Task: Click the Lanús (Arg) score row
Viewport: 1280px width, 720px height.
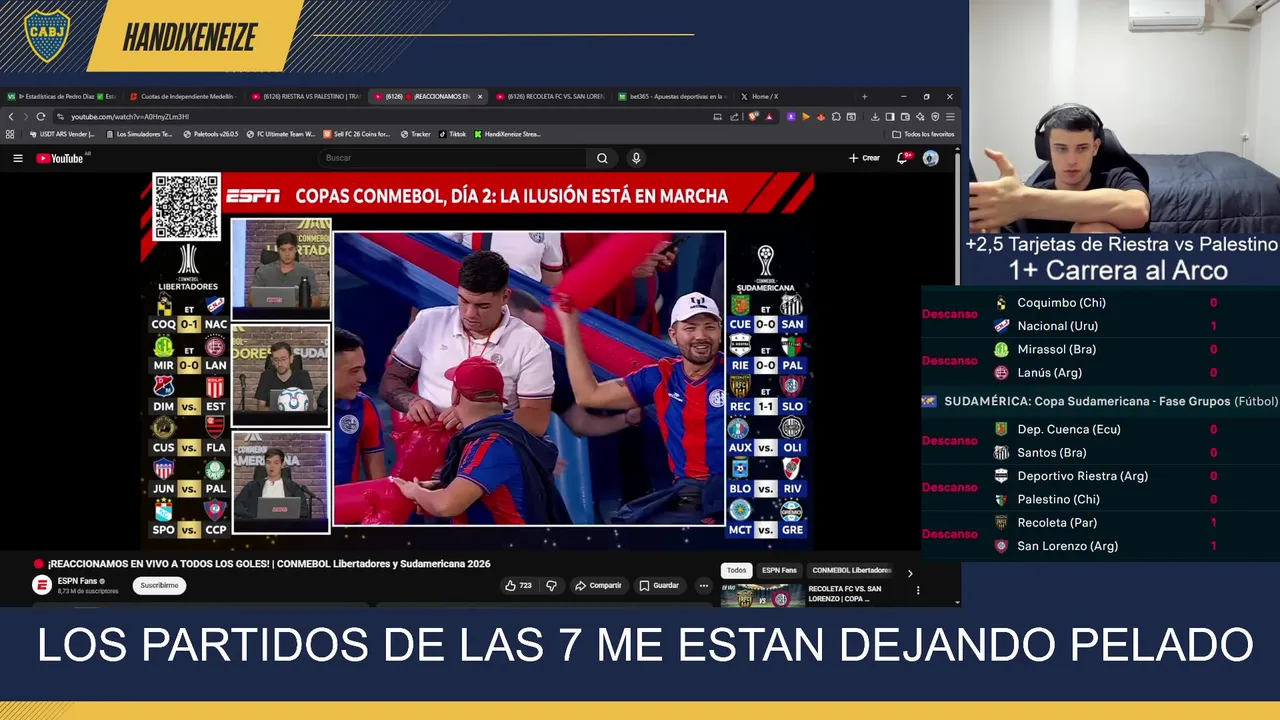Action: pos(1101,372)
